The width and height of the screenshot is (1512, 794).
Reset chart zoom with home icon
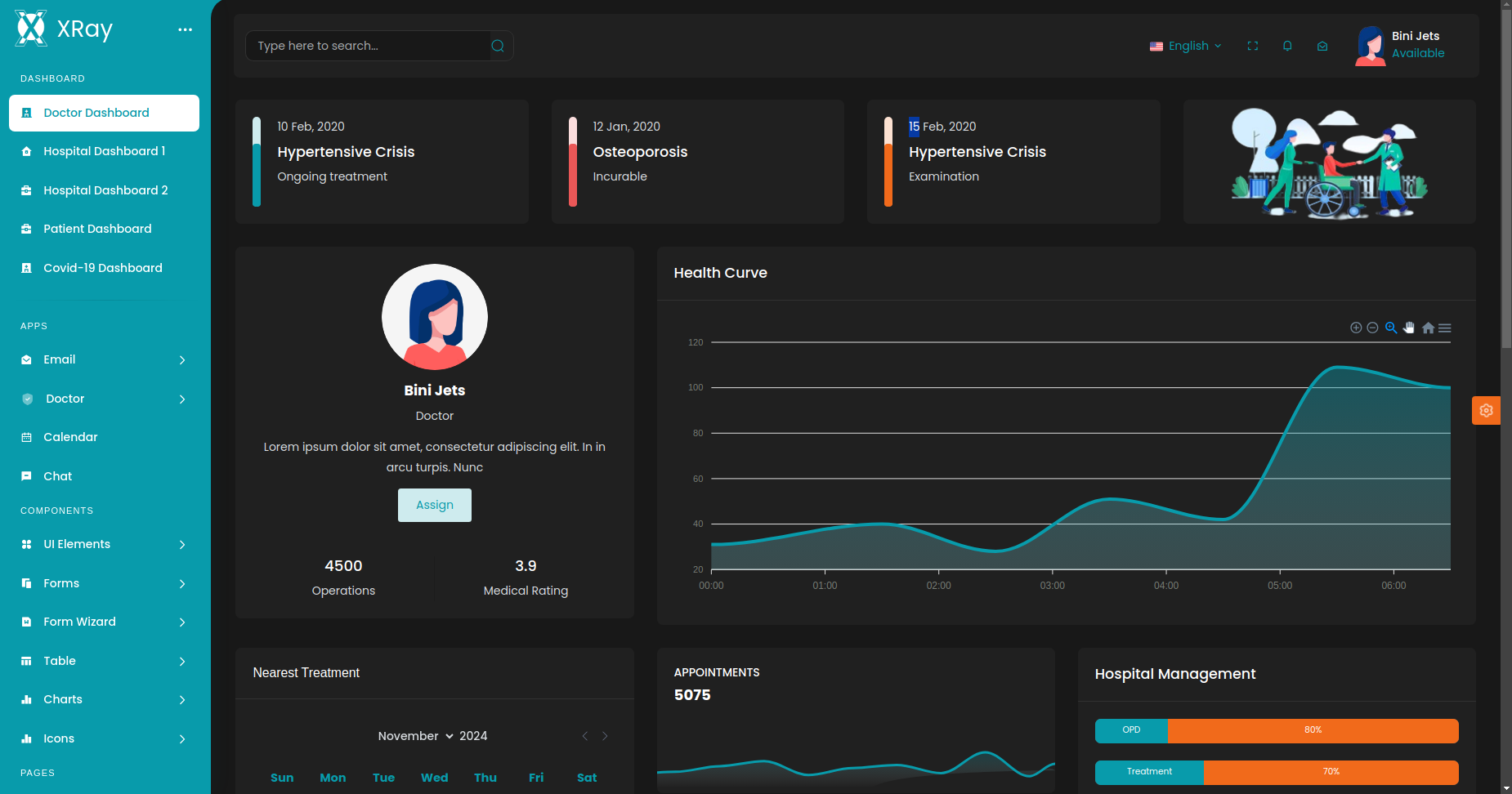1428,328
